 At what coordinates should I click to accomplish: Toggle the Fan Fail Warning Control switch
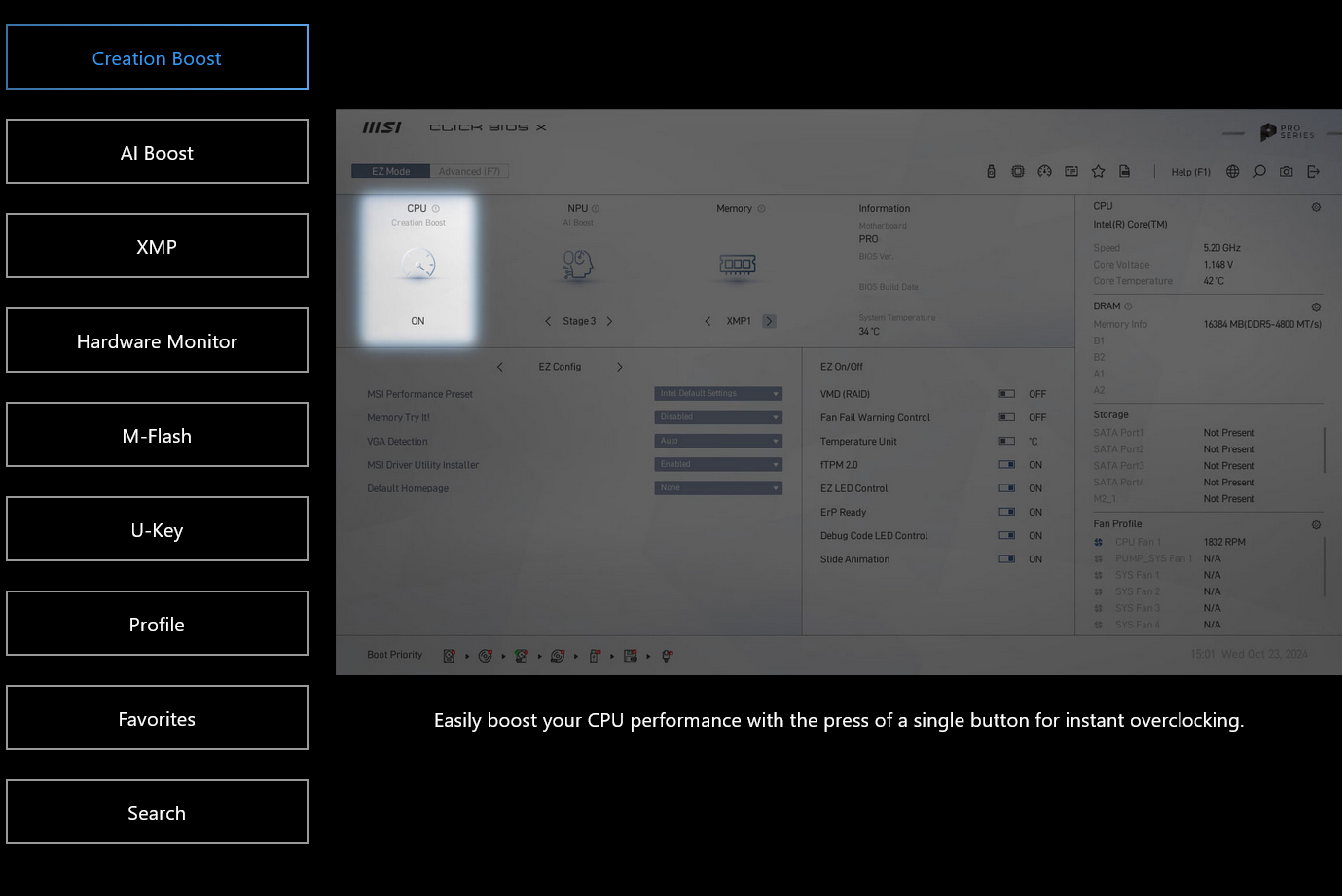click(x=1007, y=417)
